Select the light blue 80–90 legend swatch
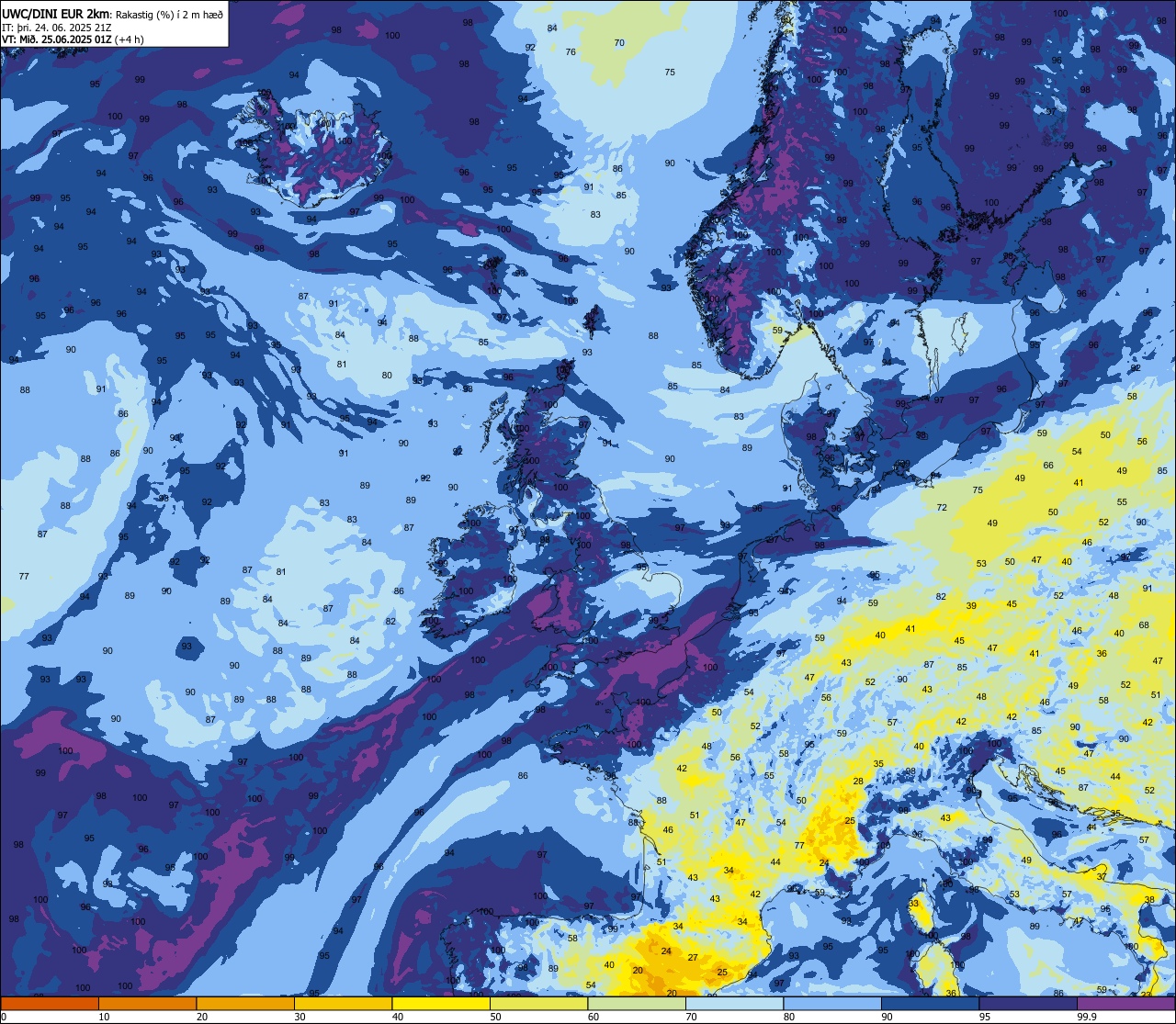The image size is (1176, 1024). point(832,1003)
